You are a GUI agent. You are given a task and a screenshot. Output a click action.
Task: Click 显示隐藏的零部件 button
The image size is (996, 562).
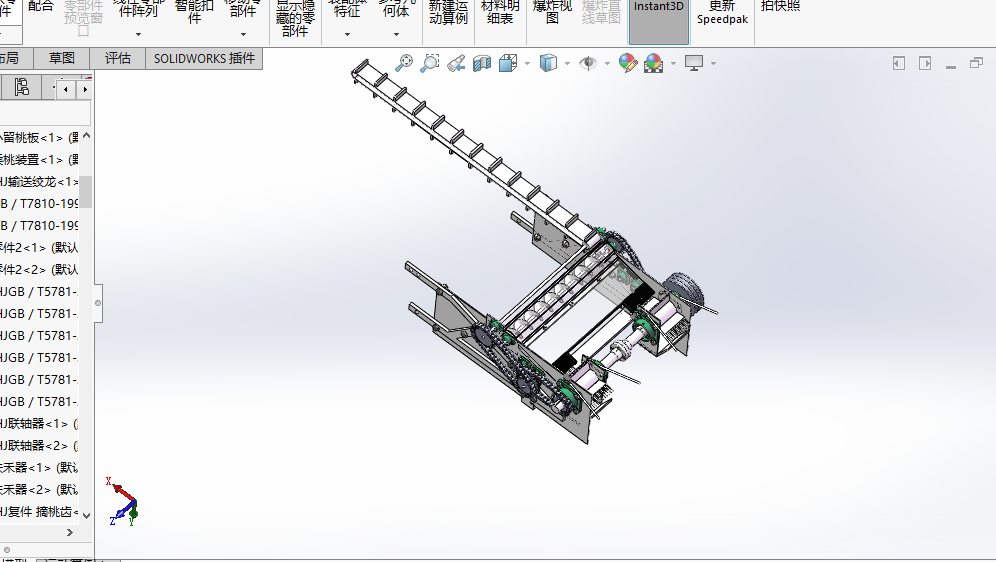295,19
